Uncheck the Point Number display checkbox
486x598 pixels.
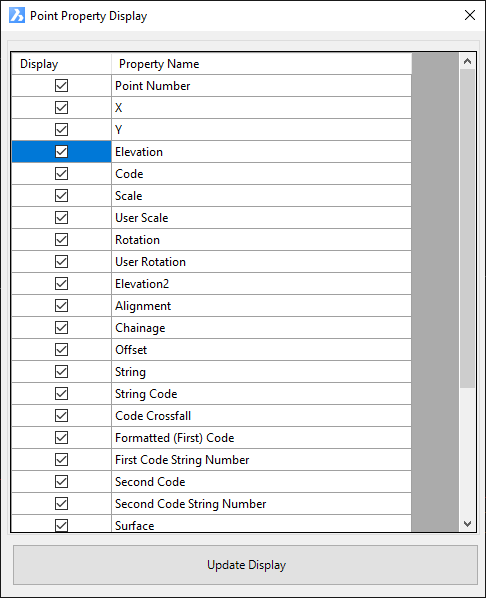click(x=61, y=85)
